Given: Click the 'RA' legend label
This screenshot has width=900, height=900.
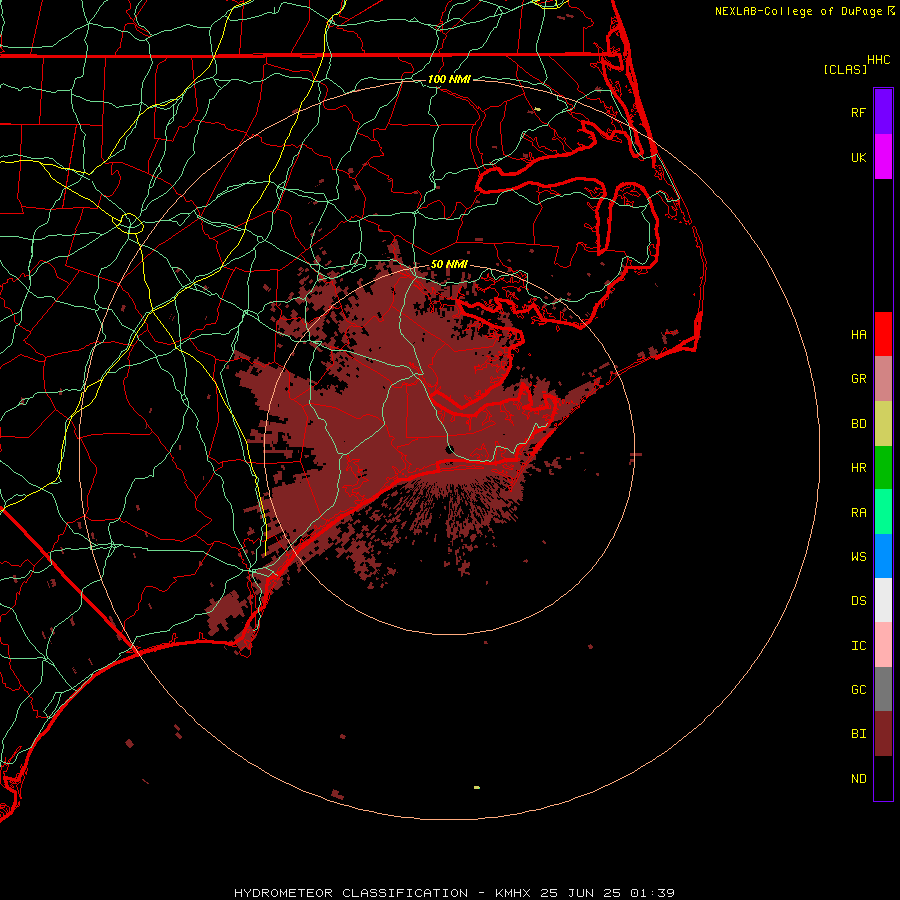Looking at the screenshot, I should (x=858, y=513).
